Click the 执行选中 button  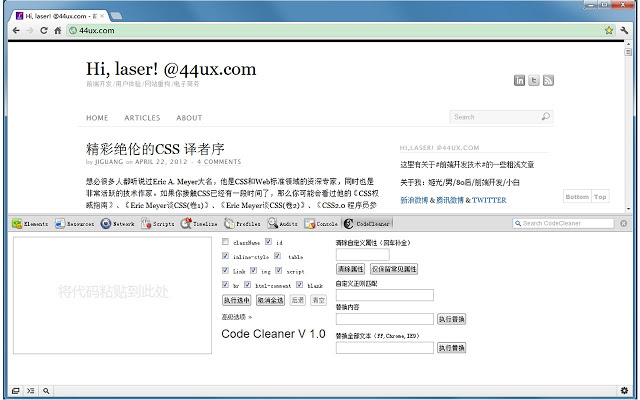(236, 300)
